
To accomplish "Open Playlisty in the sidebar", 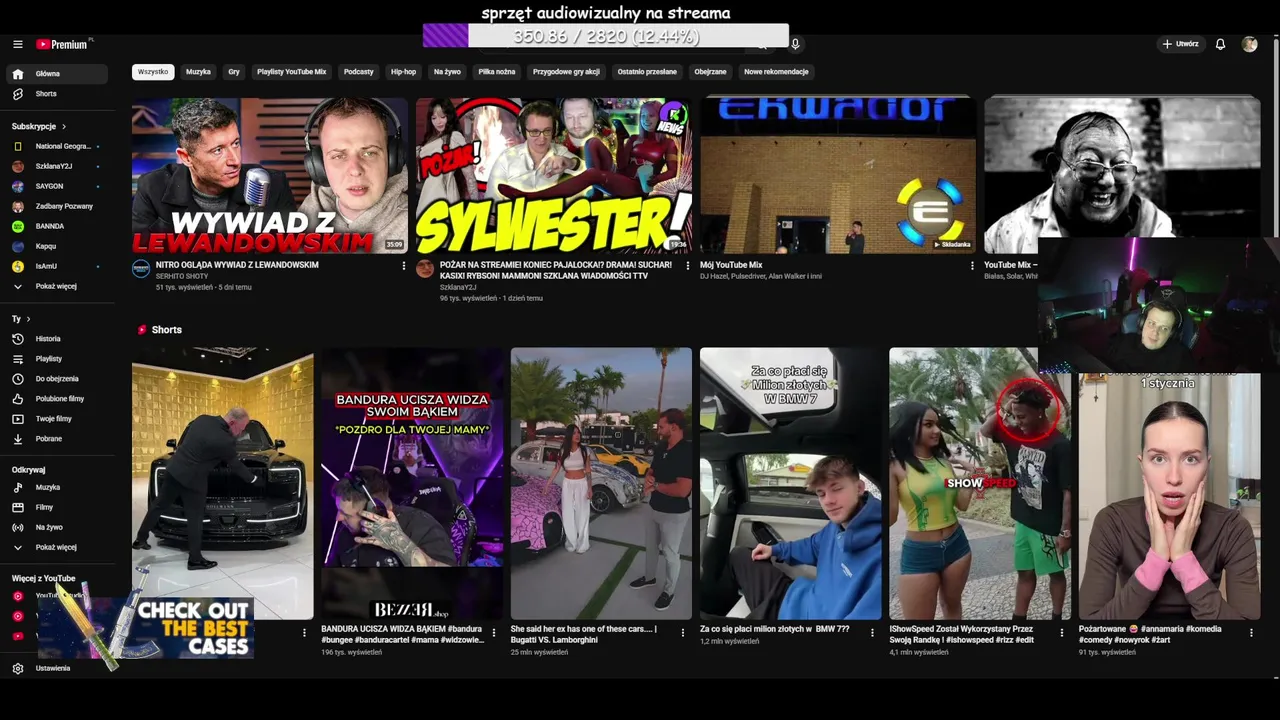I will 56,359.
